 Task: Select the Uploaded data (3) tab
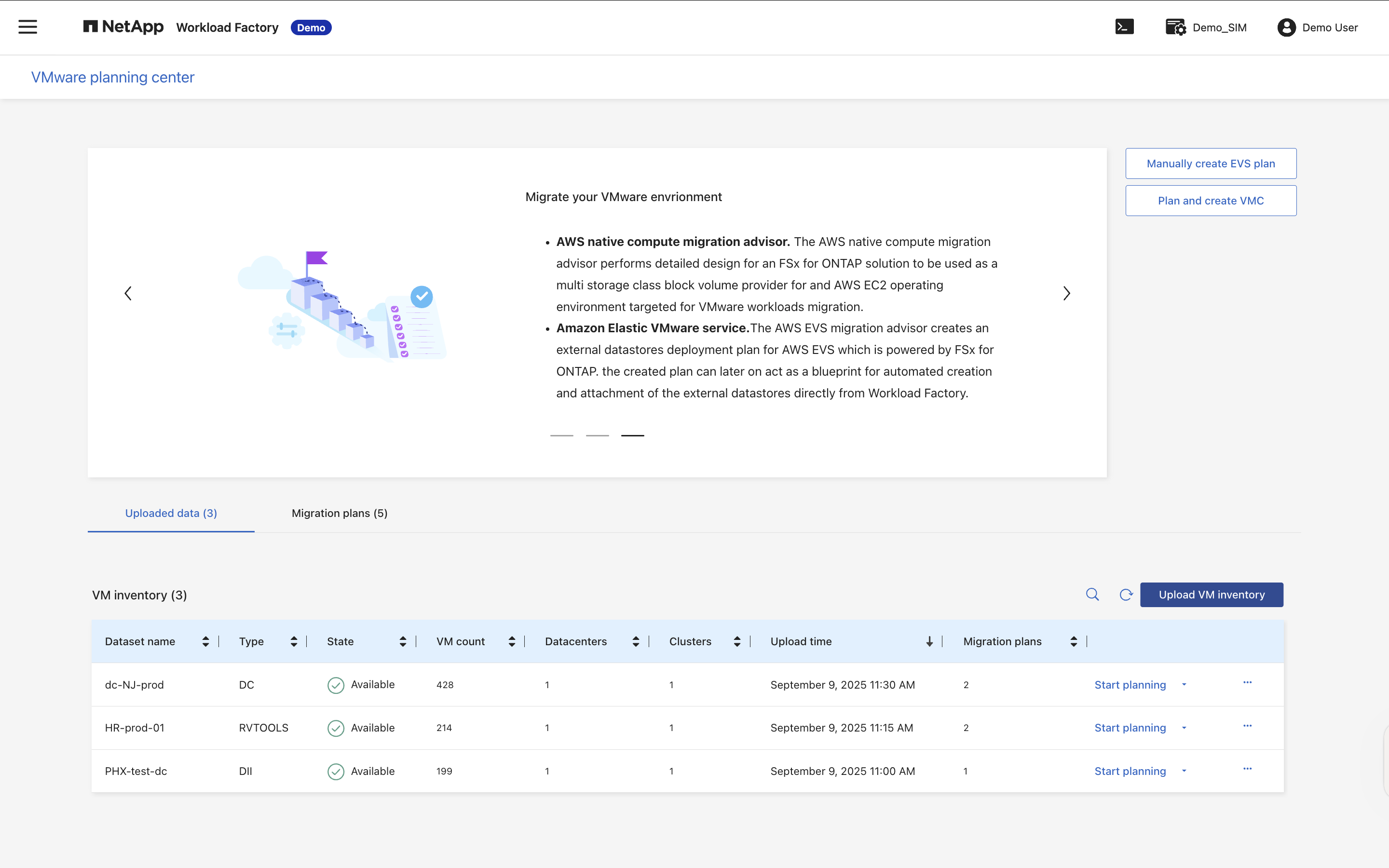click(171, 513)
